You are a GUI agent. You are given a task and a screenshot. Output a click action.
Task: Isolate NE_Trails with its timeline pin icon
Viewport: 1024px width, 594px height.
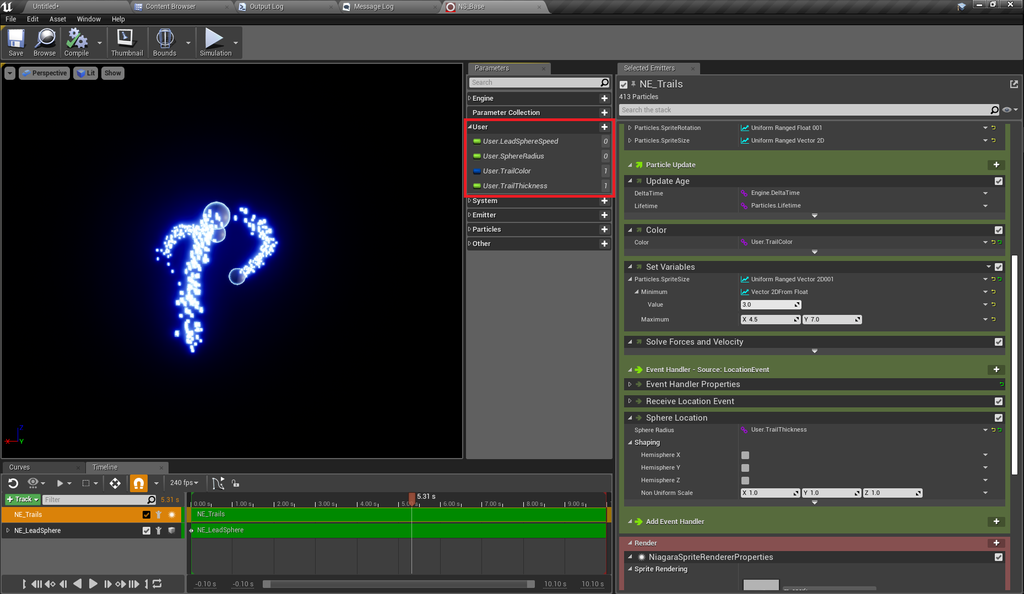click(x=159, y=515)
